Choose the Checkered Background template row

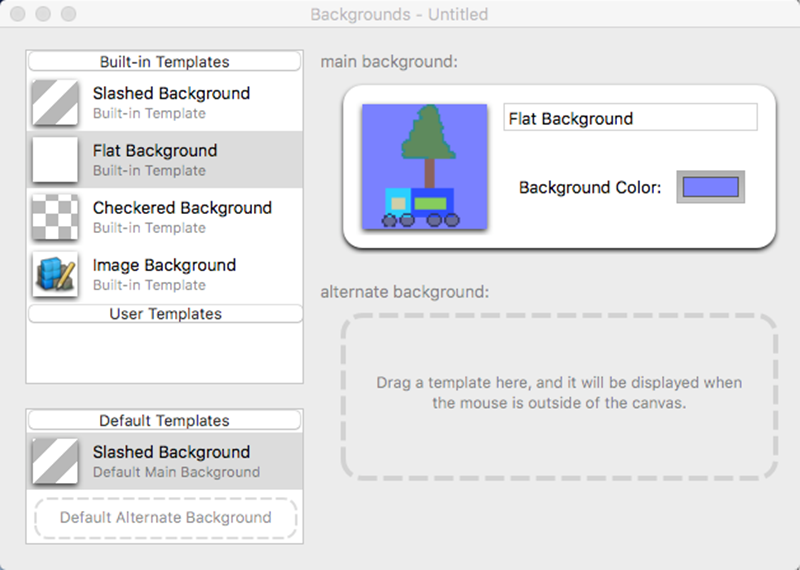[x=180, y=217]
